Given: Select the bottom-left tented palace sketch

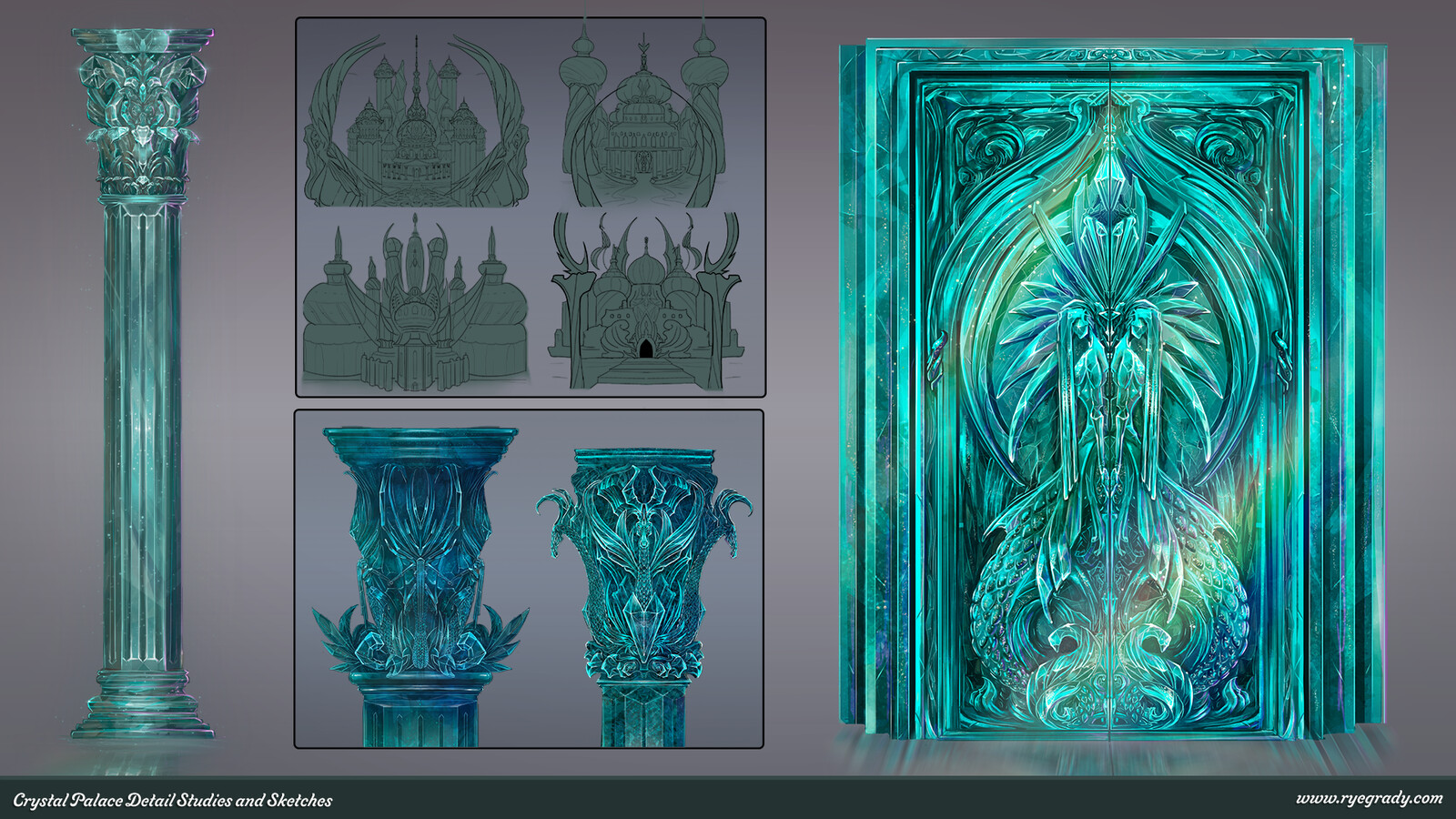Looking at the screenshot, I should click(x=416, y=300).
